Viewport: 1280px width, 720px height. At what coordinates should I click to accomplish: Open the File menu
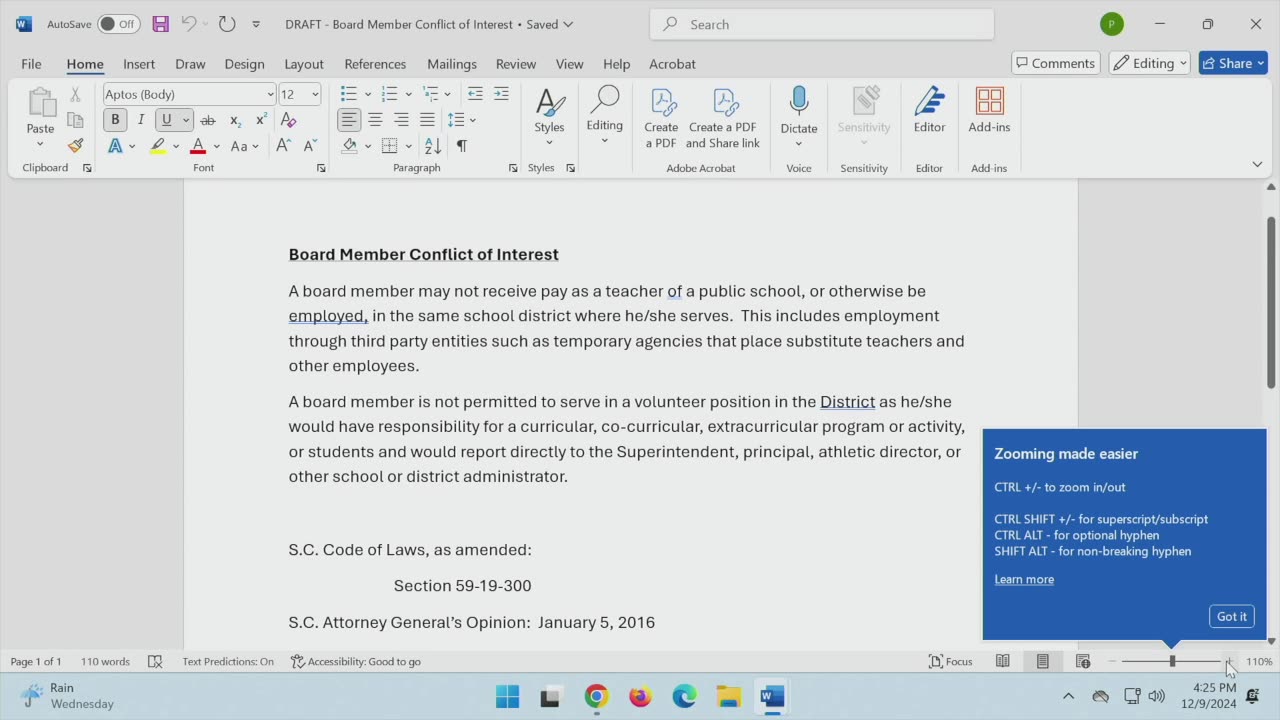click(31, 63)
